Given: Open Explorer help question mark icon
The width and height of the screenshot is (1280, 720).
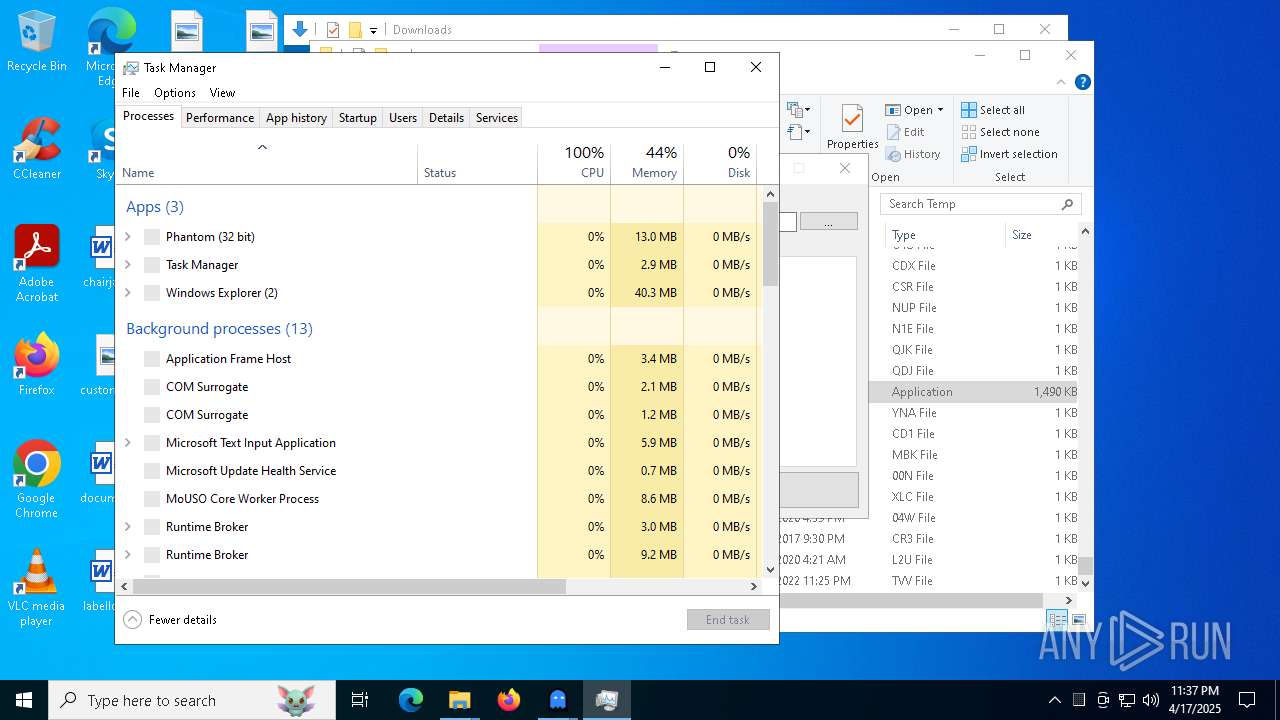Looking at the screenshot, I should point(1082,82).
